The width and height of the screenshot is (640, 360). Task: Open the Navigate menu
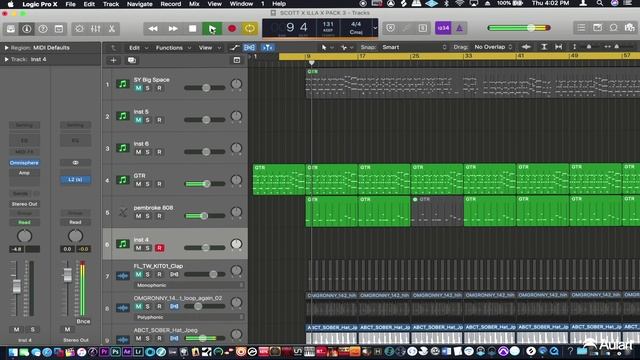point(139,4)
